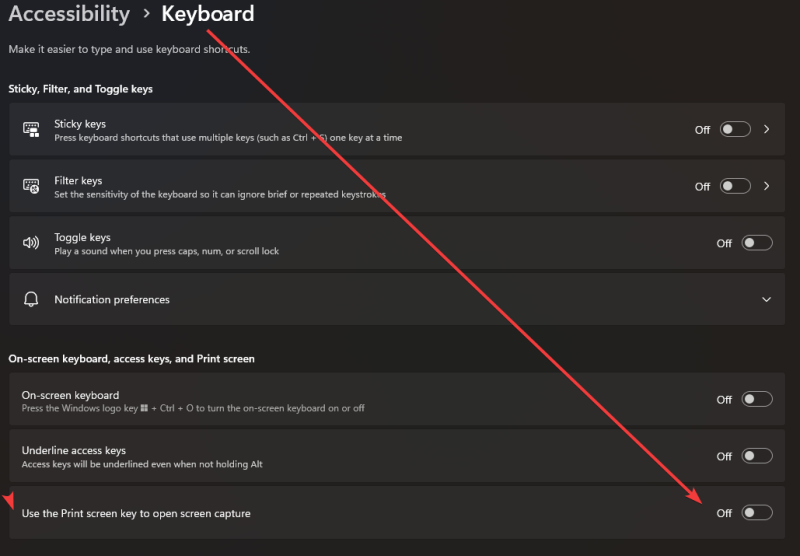Click the Sticky keys keyboard icon
This screenshot has height=556, width=800.
click(x=31, y=130)
